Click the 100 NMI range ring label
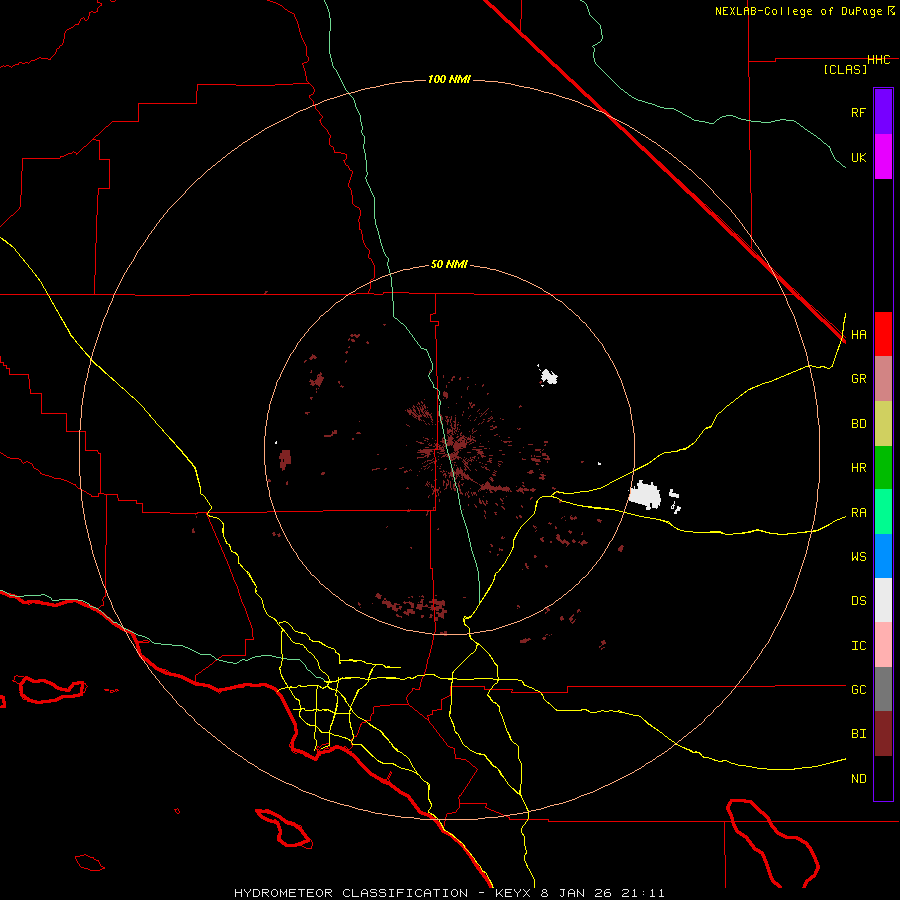This screenshot has height=900, width=900. [449, 79]
